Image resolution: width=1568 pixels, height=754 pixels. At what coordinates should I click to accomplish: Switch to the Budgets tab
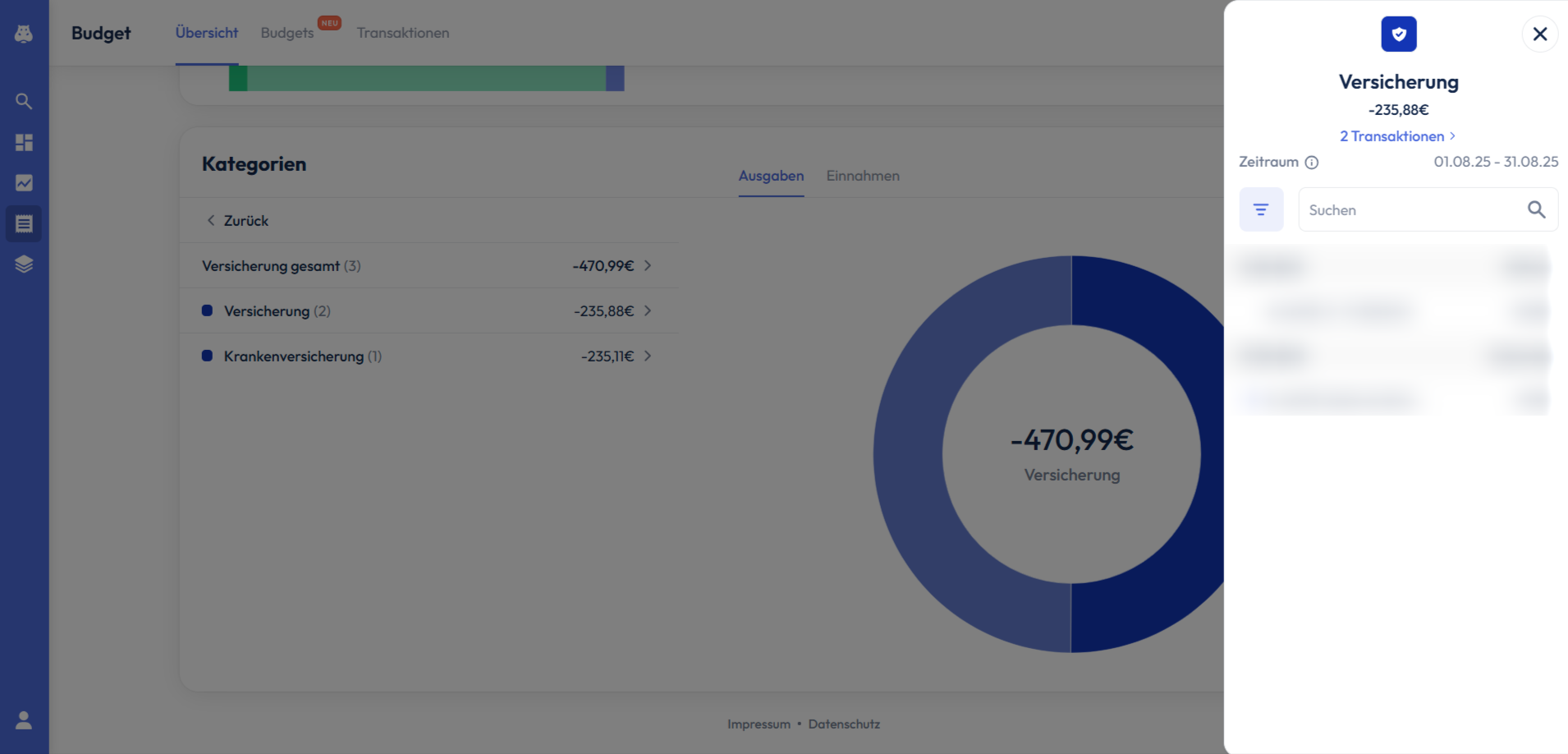(287, 33)
